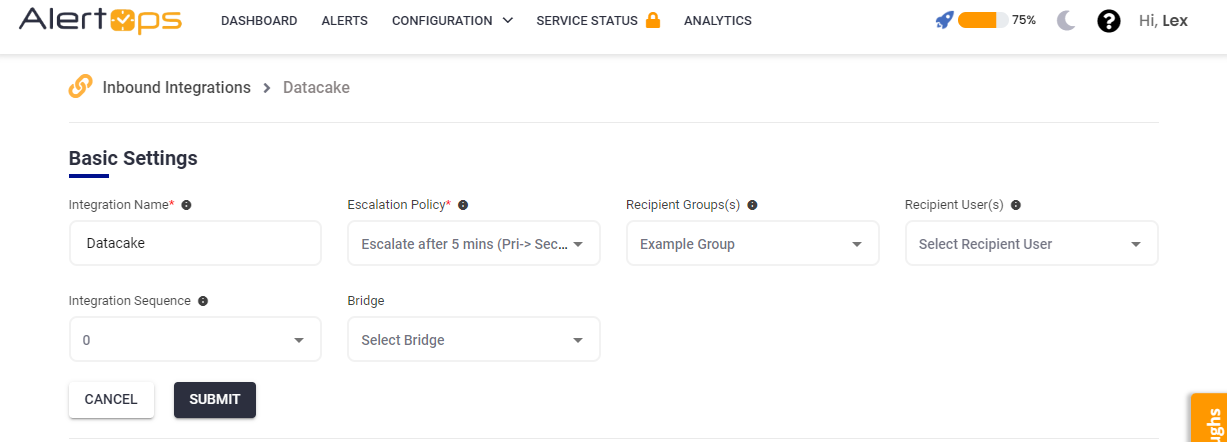The height and width of the screenshot is (442, 1227).
Task: Go to the Analytics page
Action: tap(717, 21)
